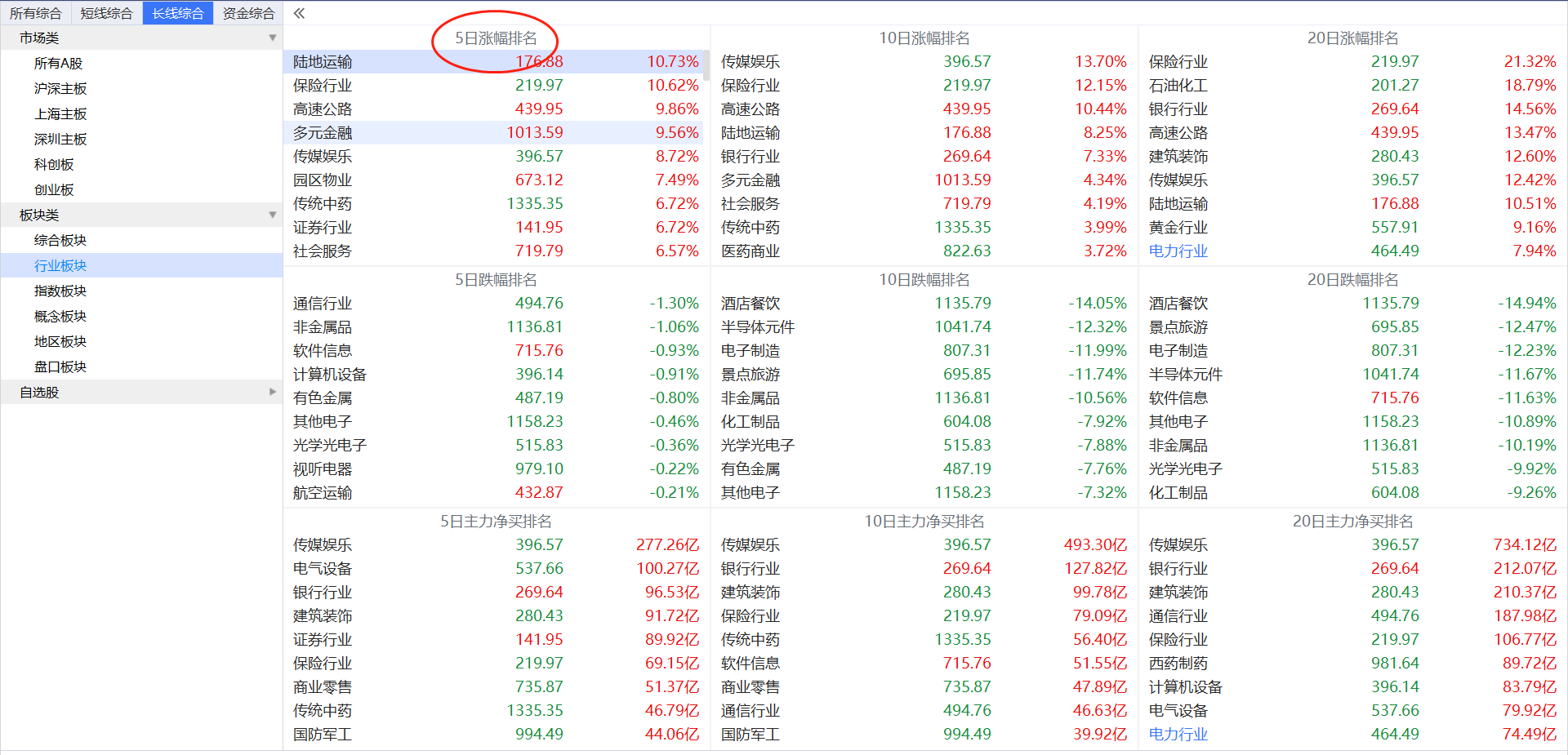Switch to 所有综合 tab
1568x755 pixels.
click(x=36, y=13)
